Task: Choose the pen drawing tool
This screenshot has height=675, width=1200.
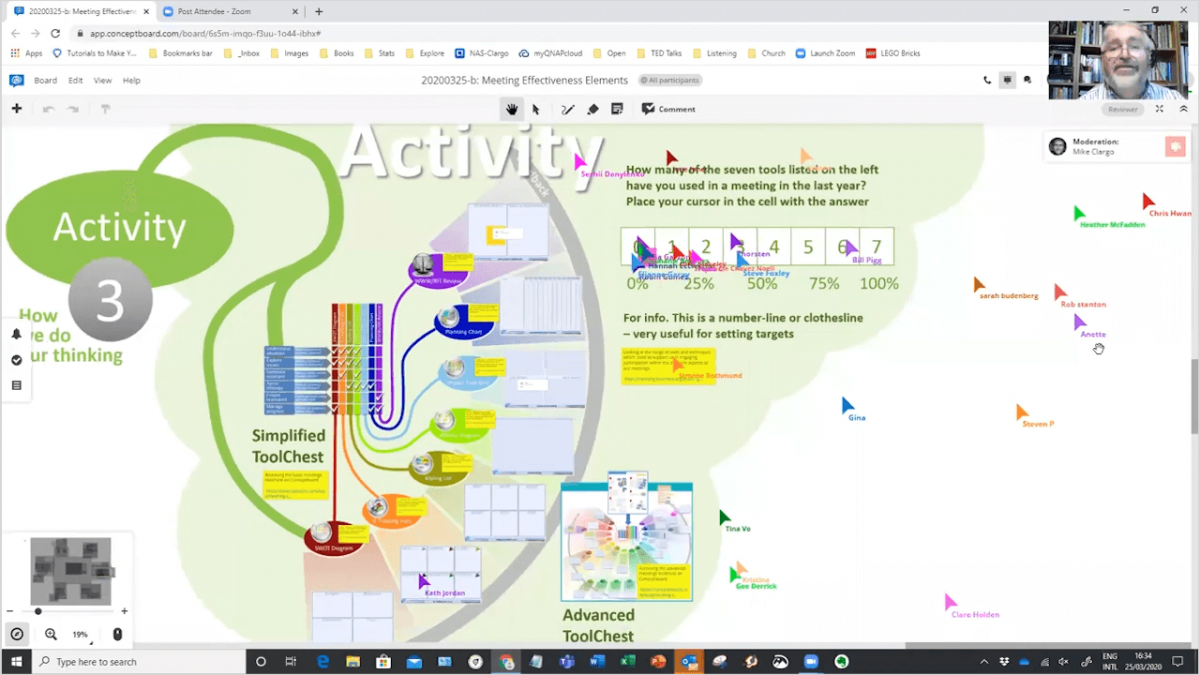Action: [x=568, y=109]
